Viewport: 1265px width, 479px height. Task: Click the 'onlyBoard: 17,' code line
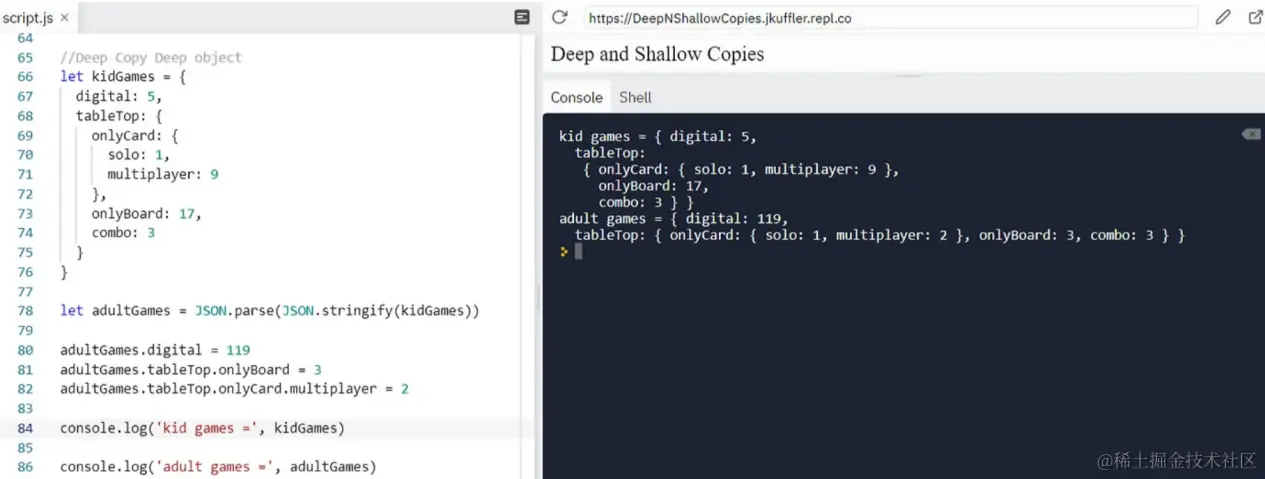coord(147,213)
